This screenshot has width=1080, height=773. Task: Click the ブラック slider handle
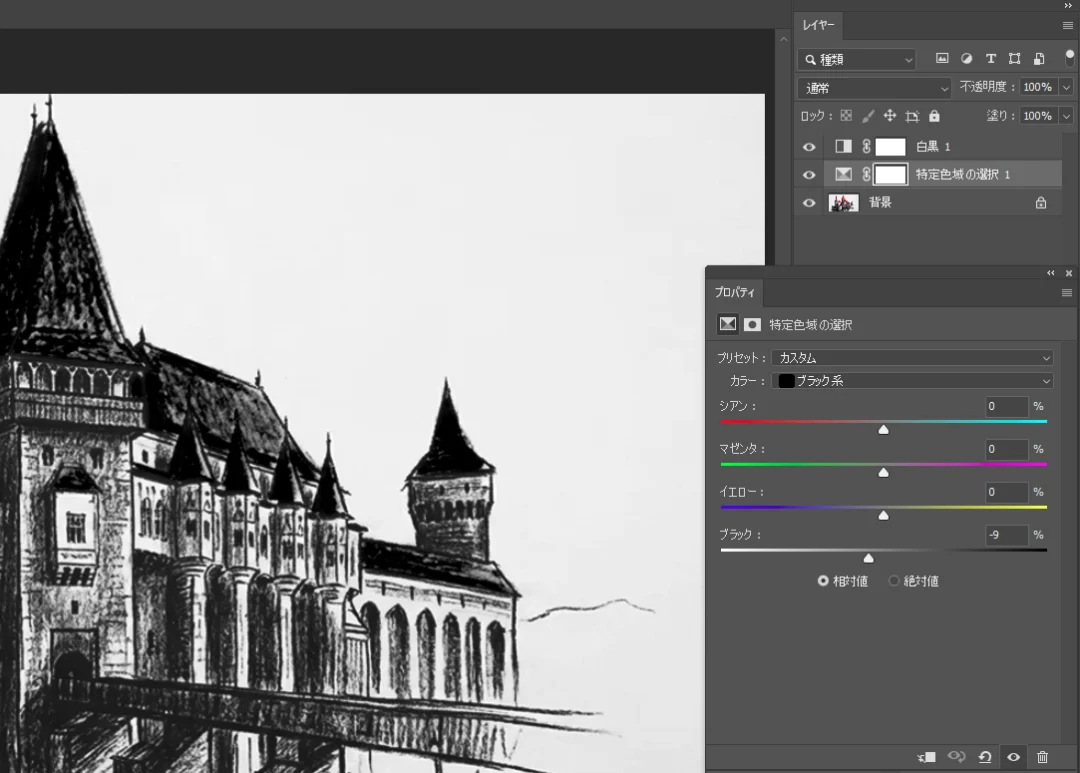tap(868, 558)
